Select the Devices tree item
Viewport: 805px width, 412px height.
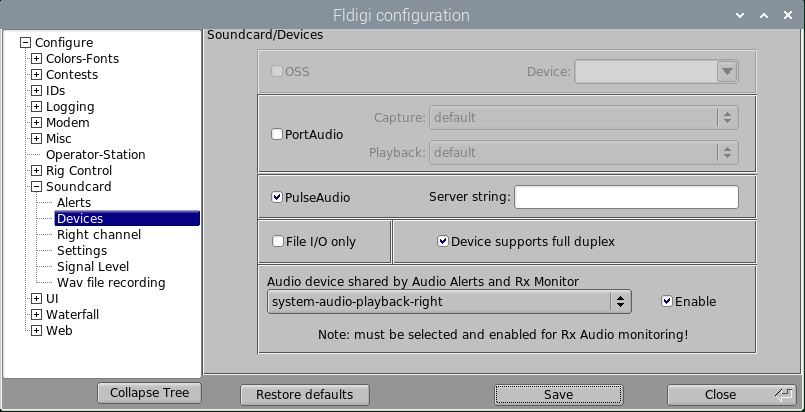click(x=127, y=219)
